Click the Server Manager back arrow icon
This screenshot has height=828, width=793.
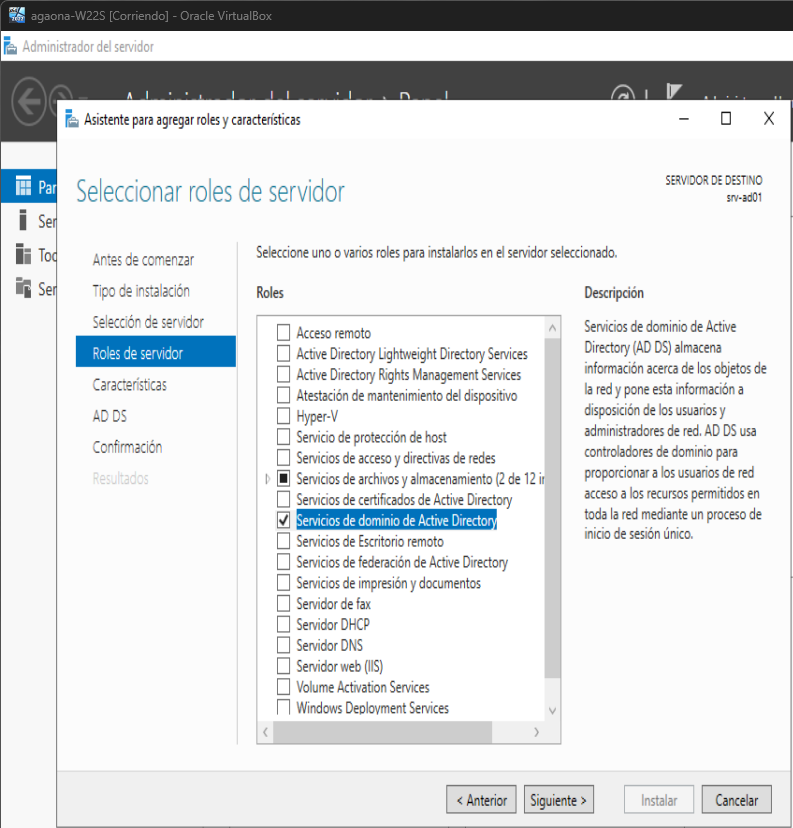30,101
